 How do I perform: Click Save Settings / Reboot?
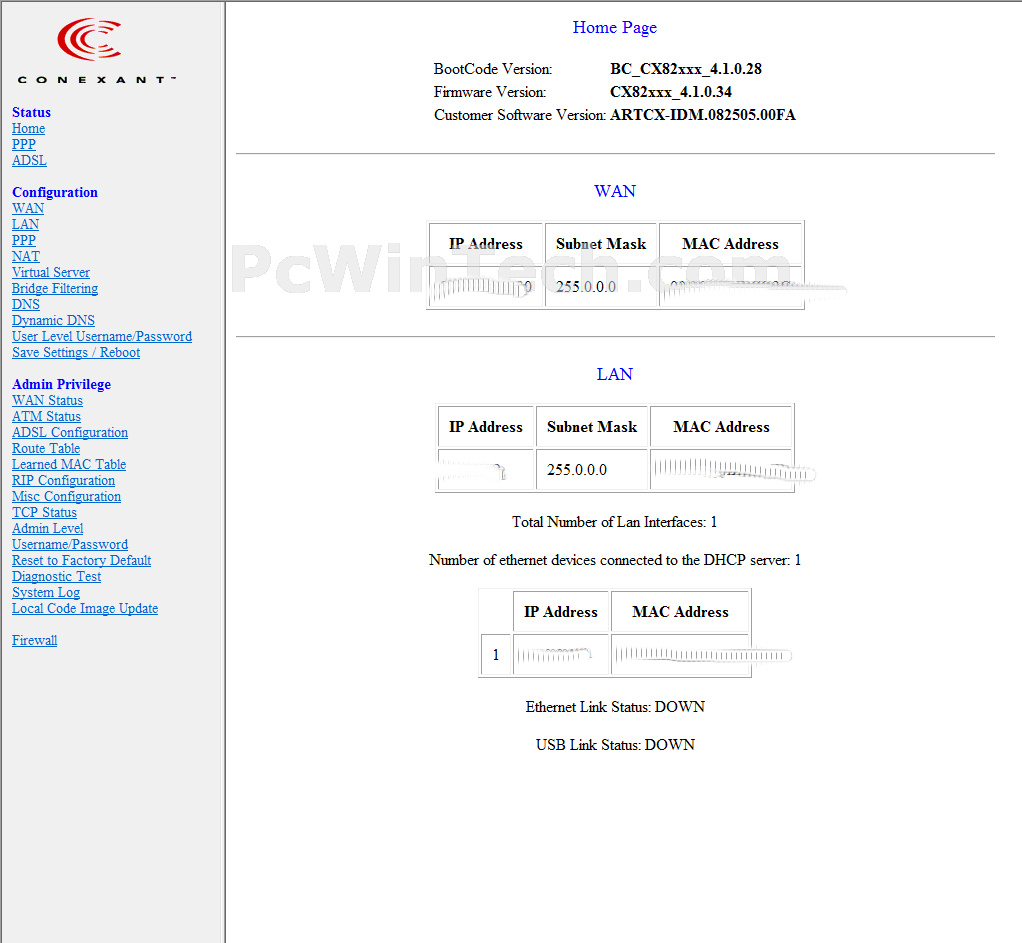click(76, 353)
